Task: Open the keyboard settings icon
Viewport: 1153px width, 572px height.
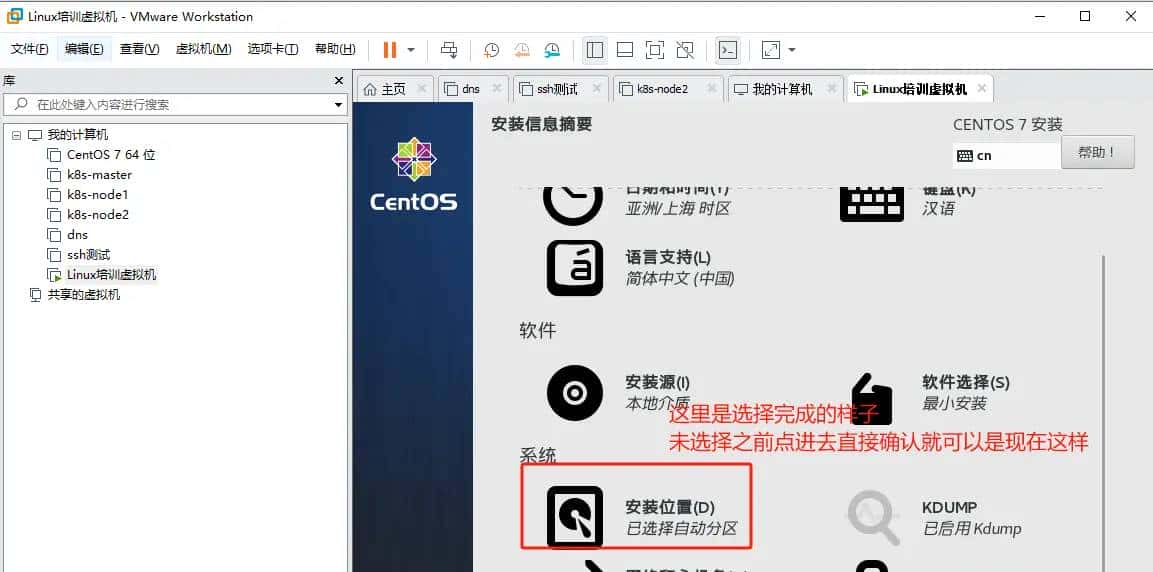Action: (x=871, y=203)
